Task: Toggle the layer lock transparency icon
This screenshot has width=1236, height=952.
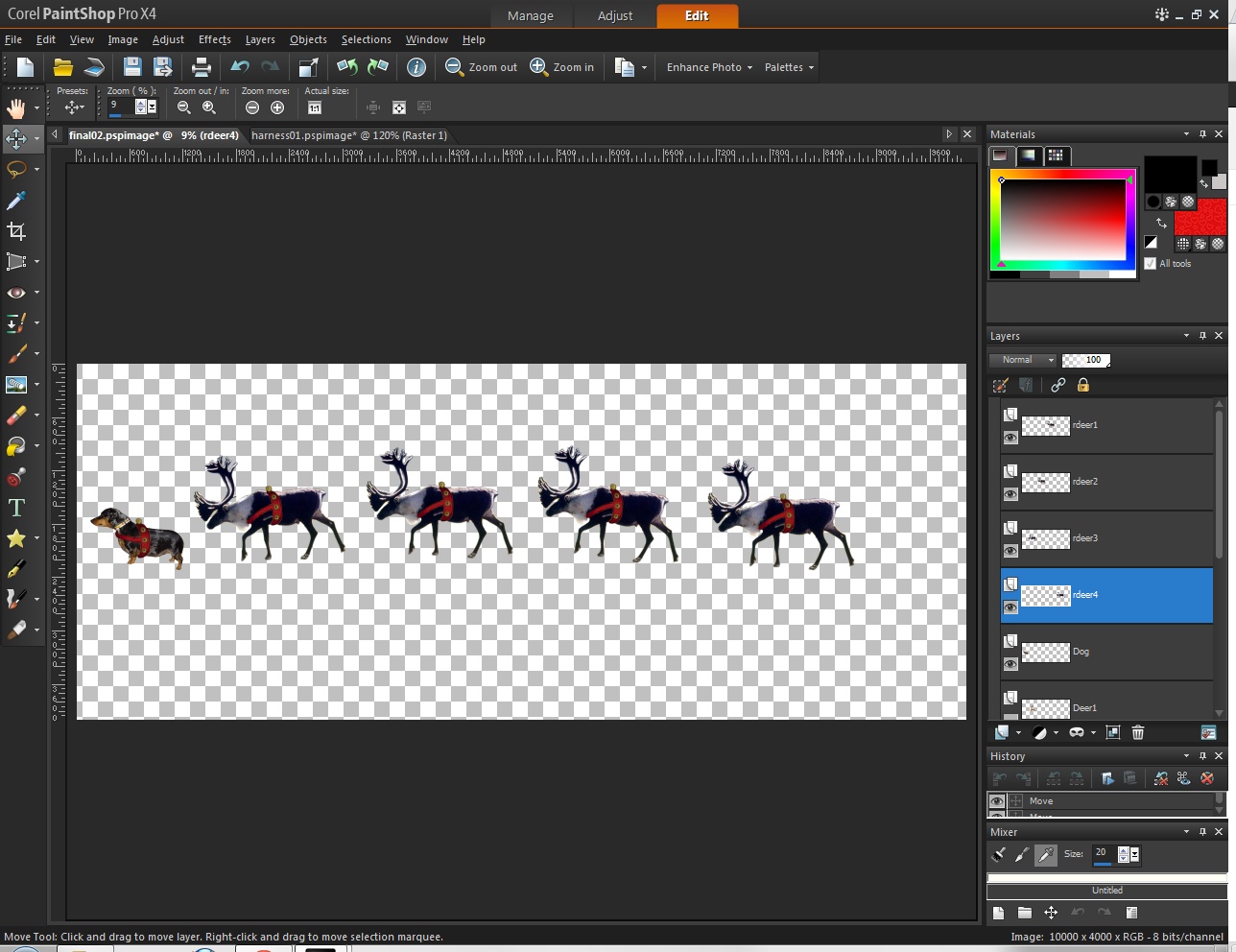Action: (x=1082, y=385)
